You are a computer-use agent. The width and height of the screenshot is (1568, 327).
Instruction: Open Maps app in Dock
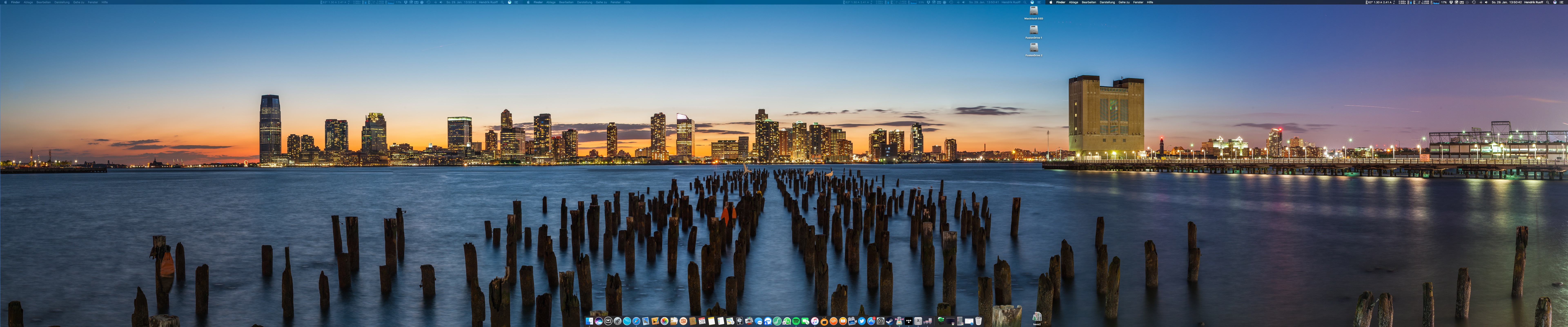(731, 321)
